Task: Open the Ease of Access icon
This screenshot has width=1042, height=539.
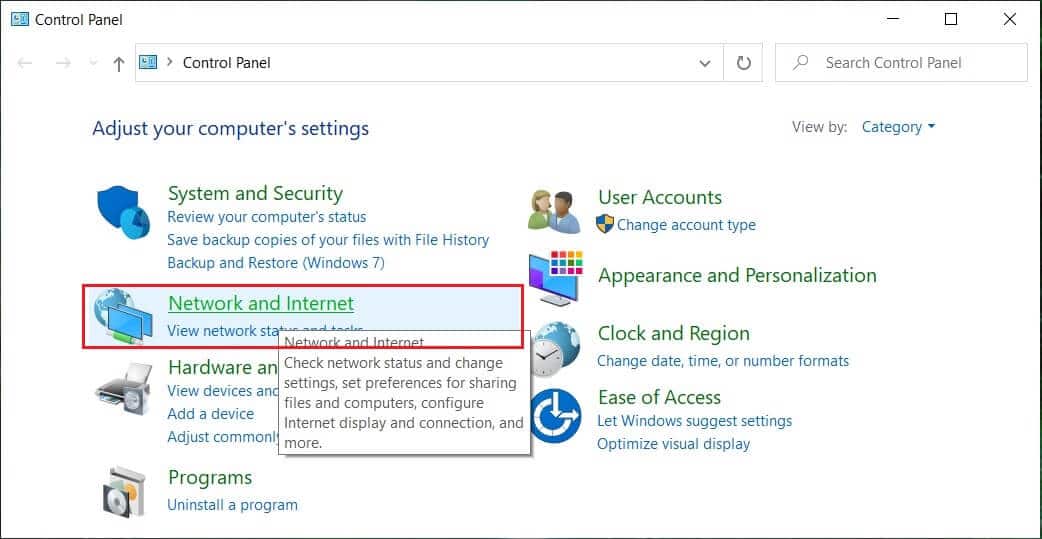Action: 555,415
